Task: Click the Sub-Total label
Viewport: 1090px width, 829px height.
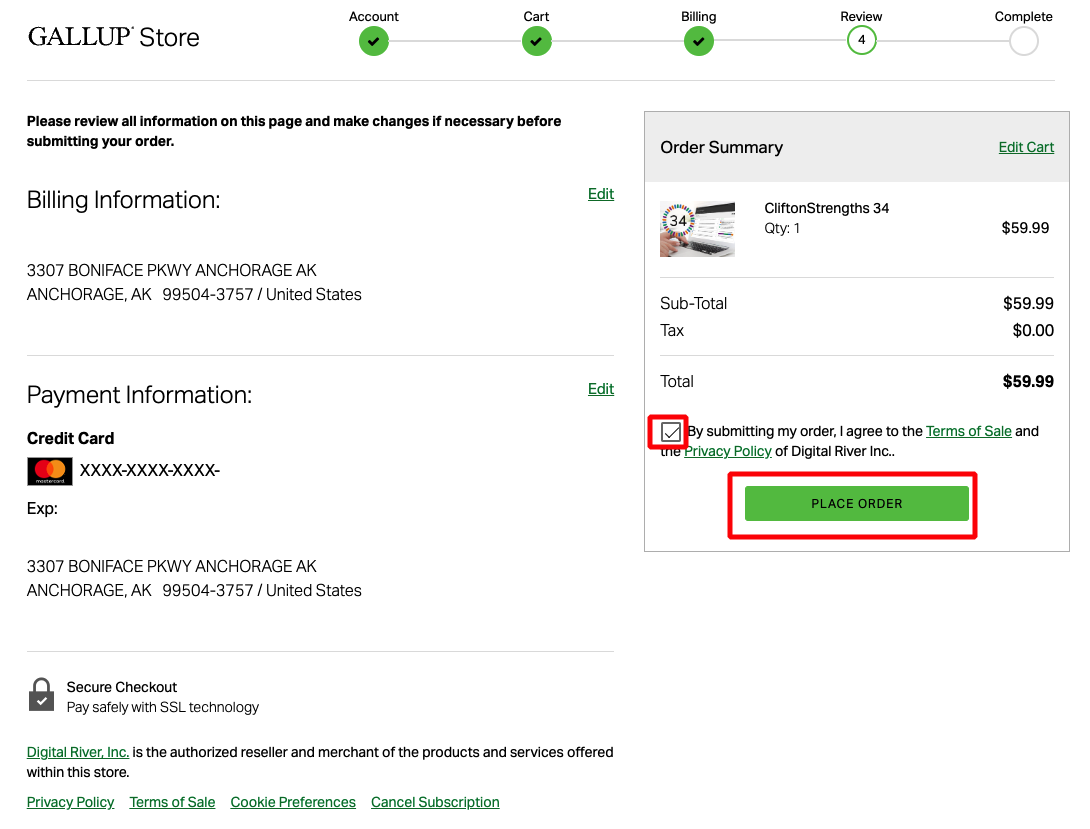Action: [693, 304]
